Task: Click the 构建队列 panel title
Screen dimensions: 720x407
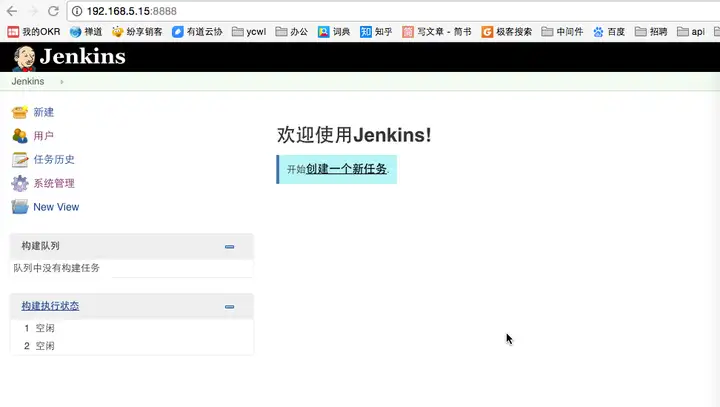Action: (x=40, y=246)
